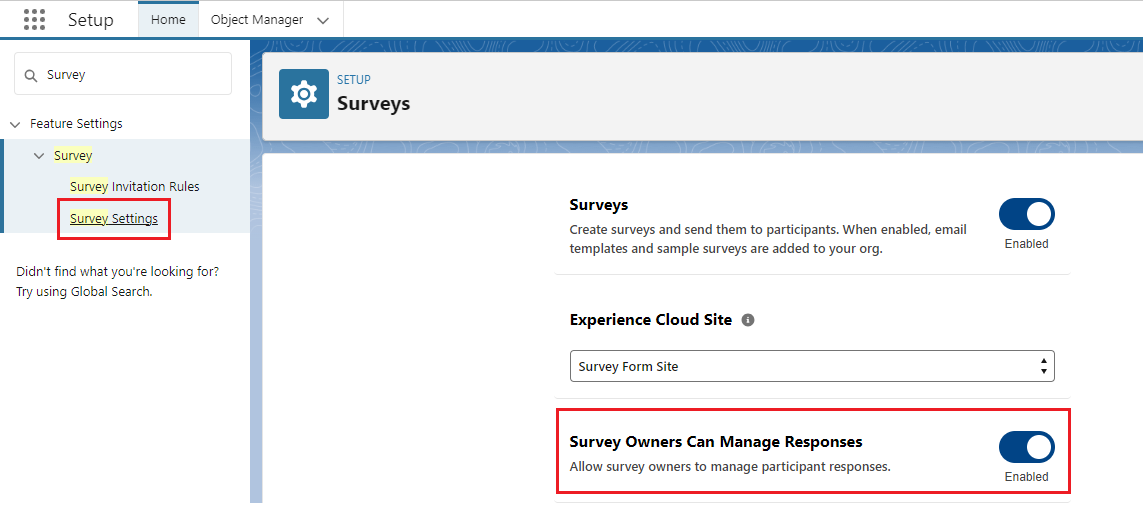This screenshot has width=1143, height=510.
Task: Click the Setup gear icon tile
Action: tap(304, 94)
